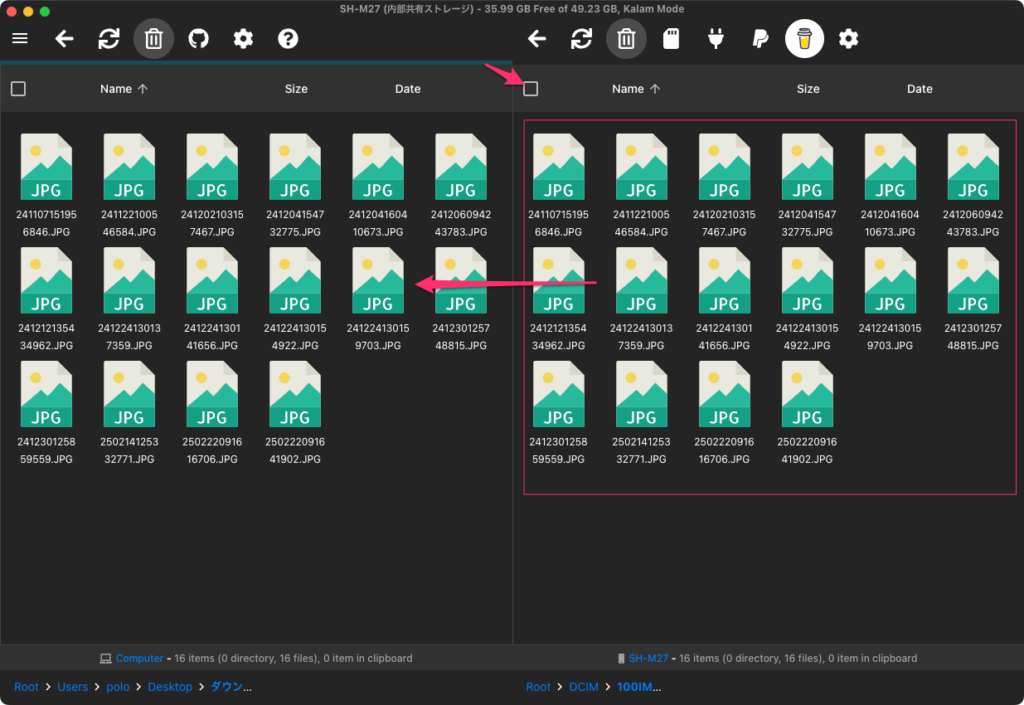The image size is (1024, 705).
Task: Open settings gear in the right device pane
Action: [x=849, y=39]
